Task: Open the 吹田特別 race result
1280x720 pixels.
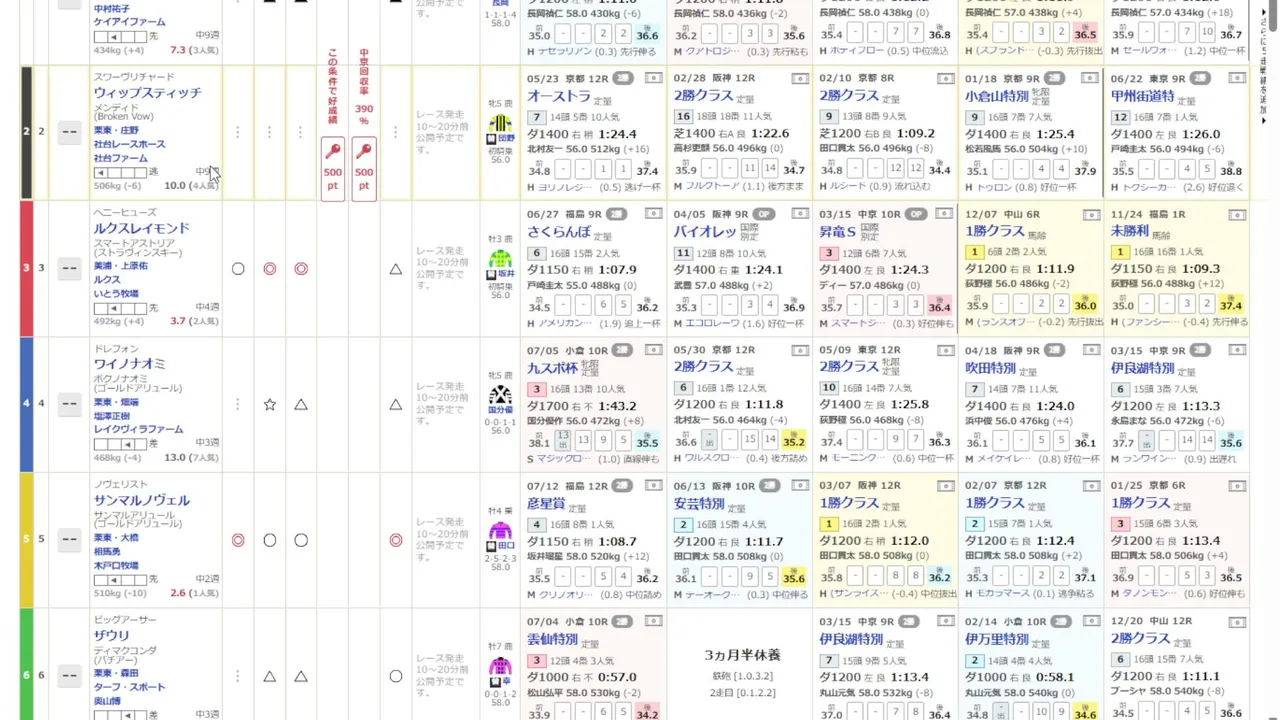Action: tap(990, 369)
